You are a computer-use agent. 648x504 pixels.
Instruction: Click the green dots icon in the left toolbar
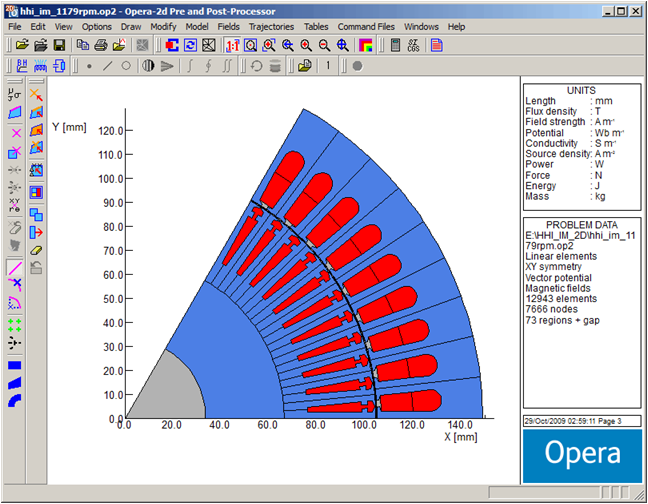(15, 324)
